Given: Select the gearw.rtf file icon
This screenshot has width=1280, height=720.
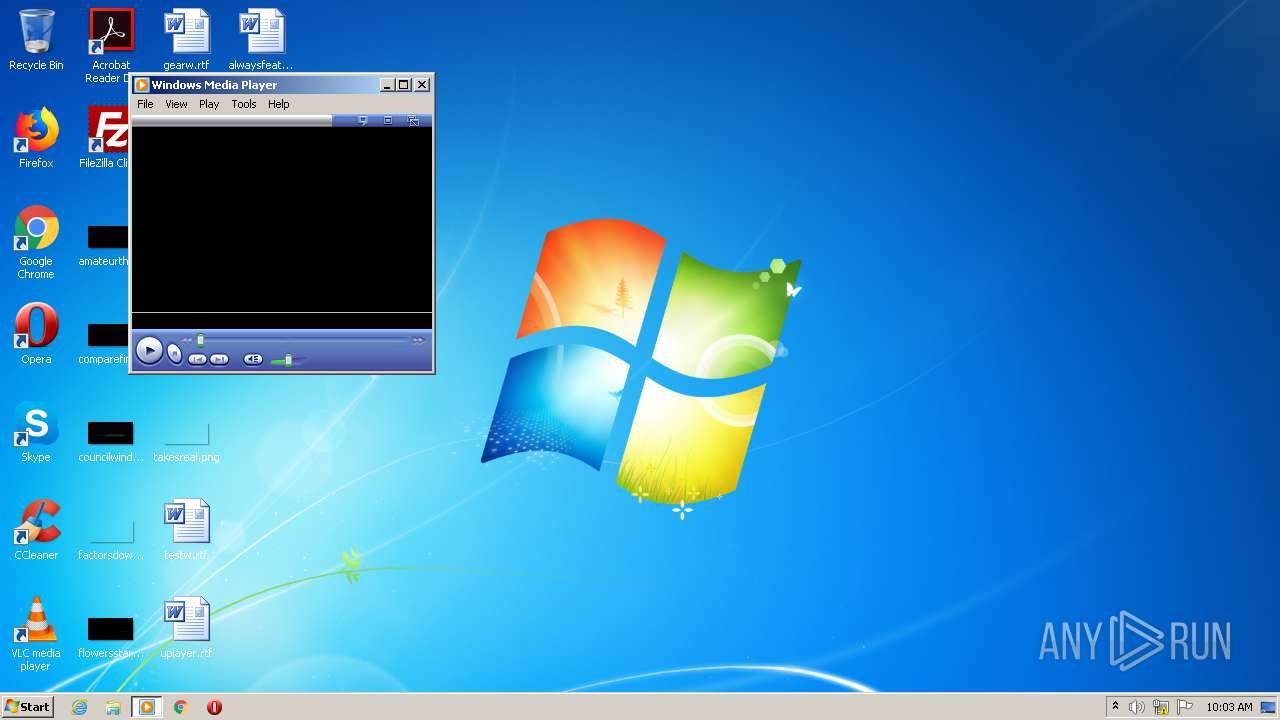Looking at the screenshot, I should point(187,40).
